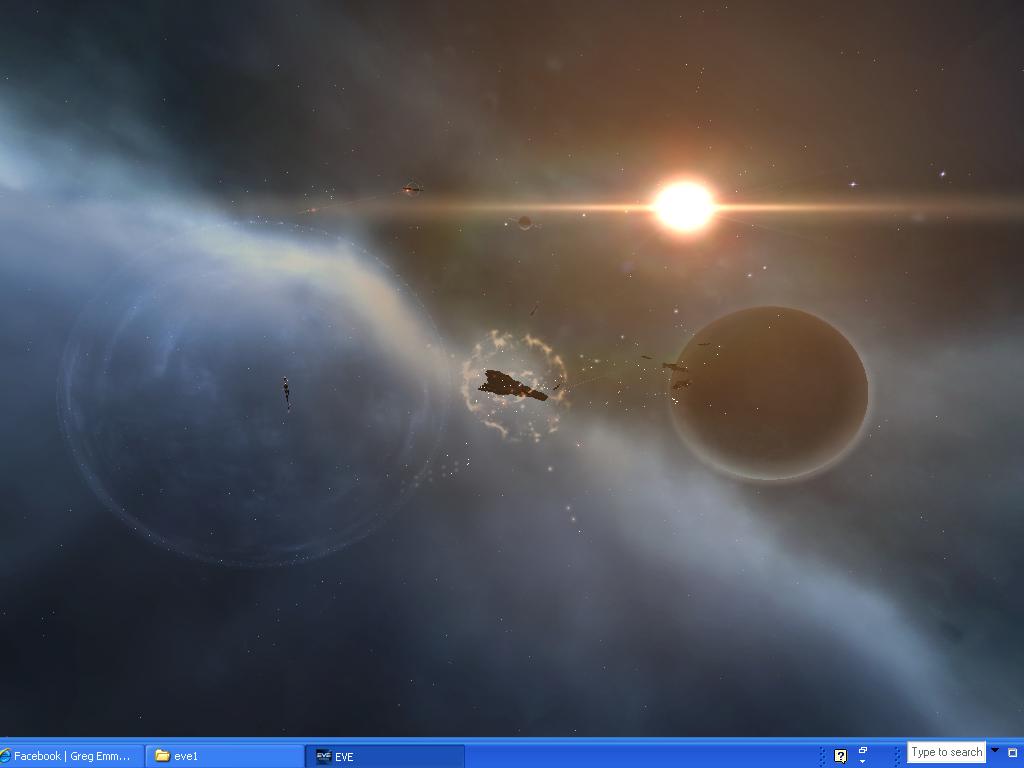Select the large ship inside the explosion ring
This screenshot has height=768, width=1024.
pos(513,385)
